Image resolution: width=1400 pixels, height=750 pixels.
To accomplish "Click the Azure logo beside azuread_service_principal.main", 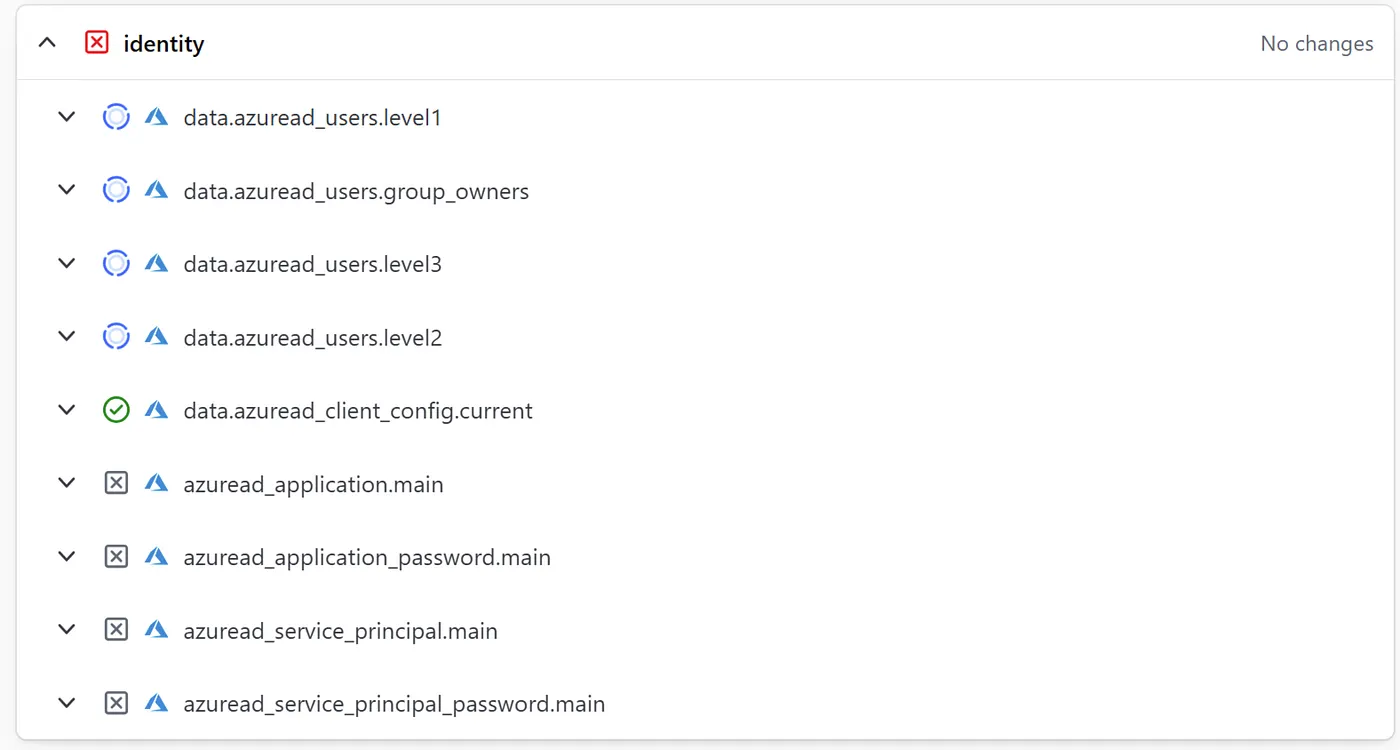I will pos(156,630).
